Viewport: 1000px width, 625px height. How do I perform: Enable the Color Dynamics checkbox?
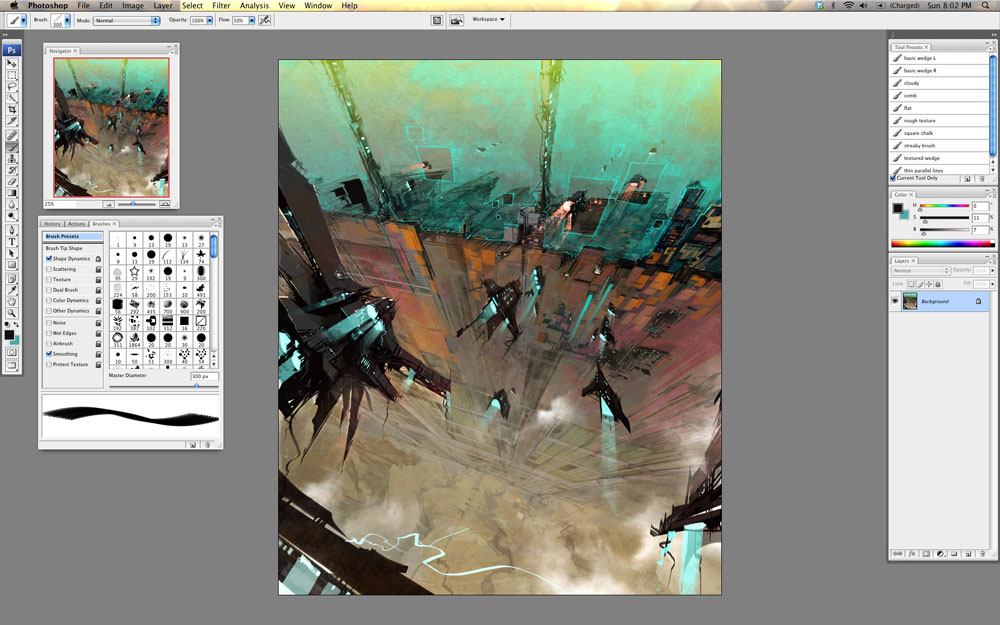pyautogui.click(x=49, y=300)
